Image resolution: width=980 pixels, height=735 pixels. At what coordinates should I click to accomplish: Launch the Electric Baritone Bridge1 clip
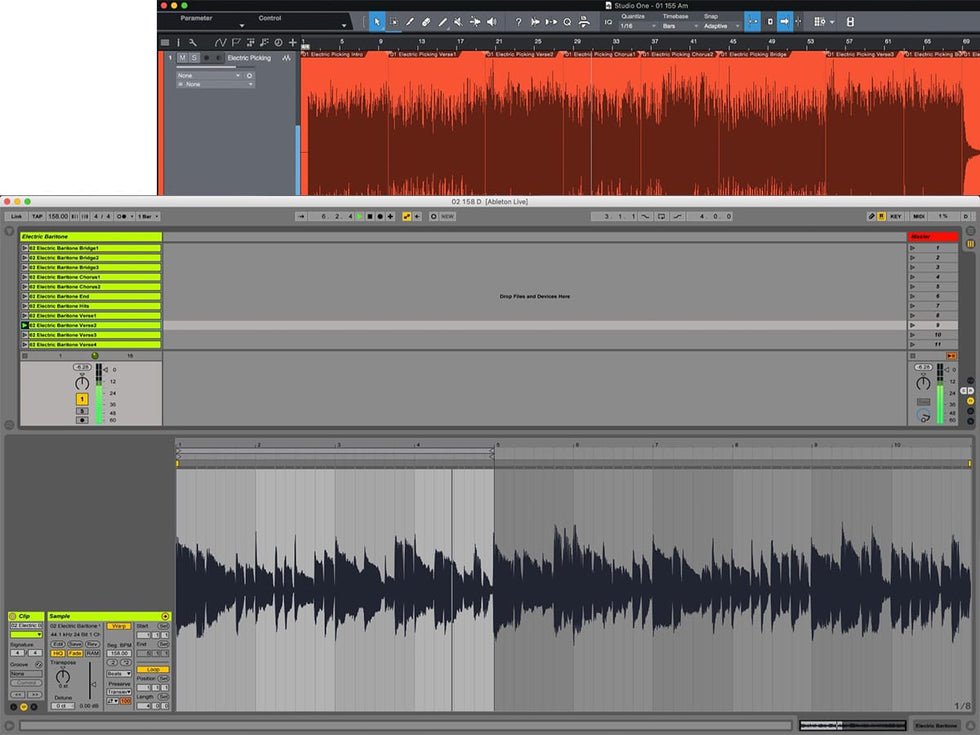(x=25, y=248)
